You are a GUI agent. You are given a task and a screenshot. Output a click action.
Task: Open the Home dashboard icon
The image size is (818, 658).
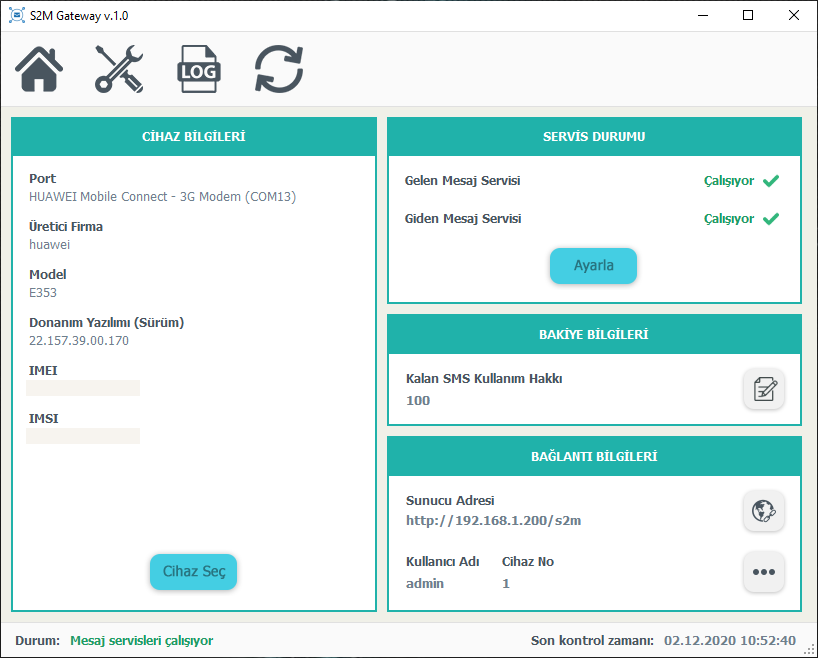click(x=39, y=70)
